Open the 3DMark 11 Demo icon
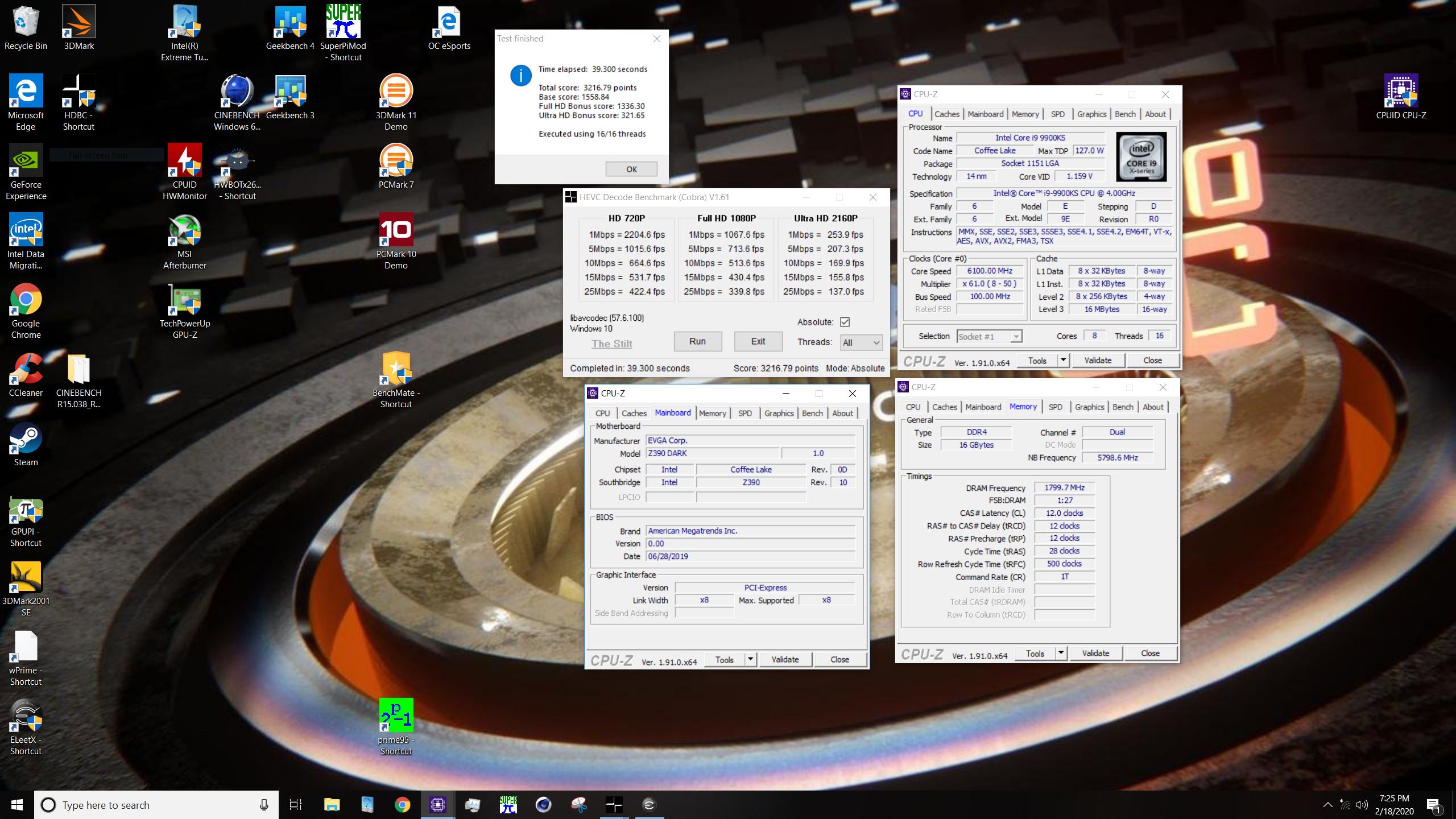Screen dimensions: 1456x819 (x=396, y=102)
